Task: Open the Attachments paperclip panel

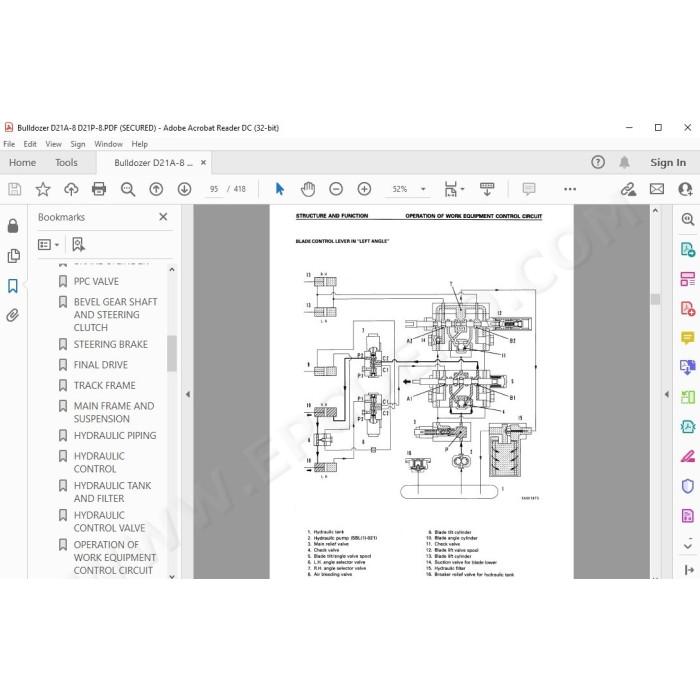Action: (x=13, y=315)
